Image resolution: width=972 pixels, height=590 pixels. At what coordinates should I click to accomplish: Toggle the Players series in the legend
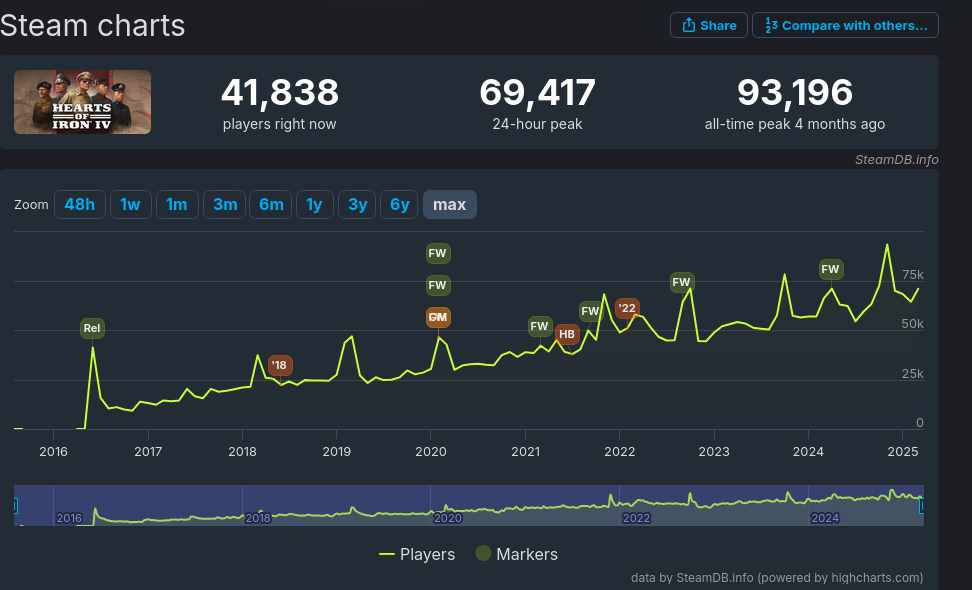[x=417, y=554]
